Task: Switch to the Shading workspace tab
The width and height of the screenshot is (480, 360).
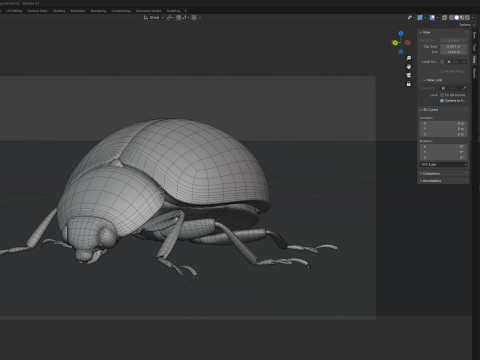Action: [x=59, y=11]
